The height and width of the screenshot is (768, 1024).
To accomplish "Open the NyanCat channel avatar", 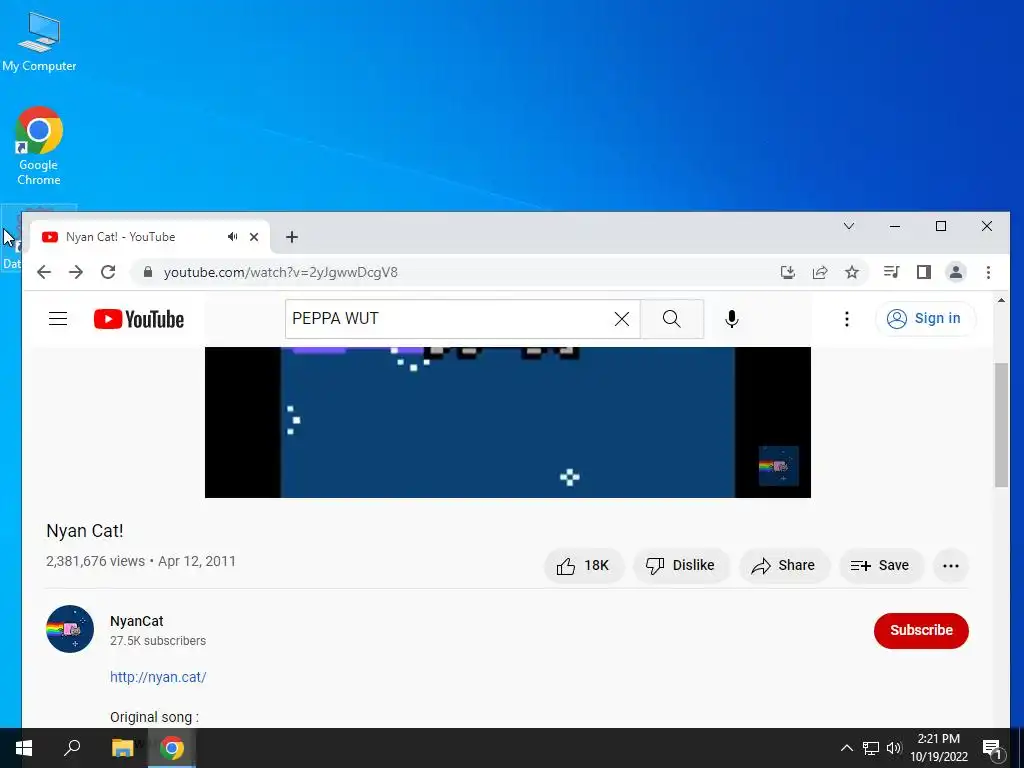I will [x=70, y=629].
